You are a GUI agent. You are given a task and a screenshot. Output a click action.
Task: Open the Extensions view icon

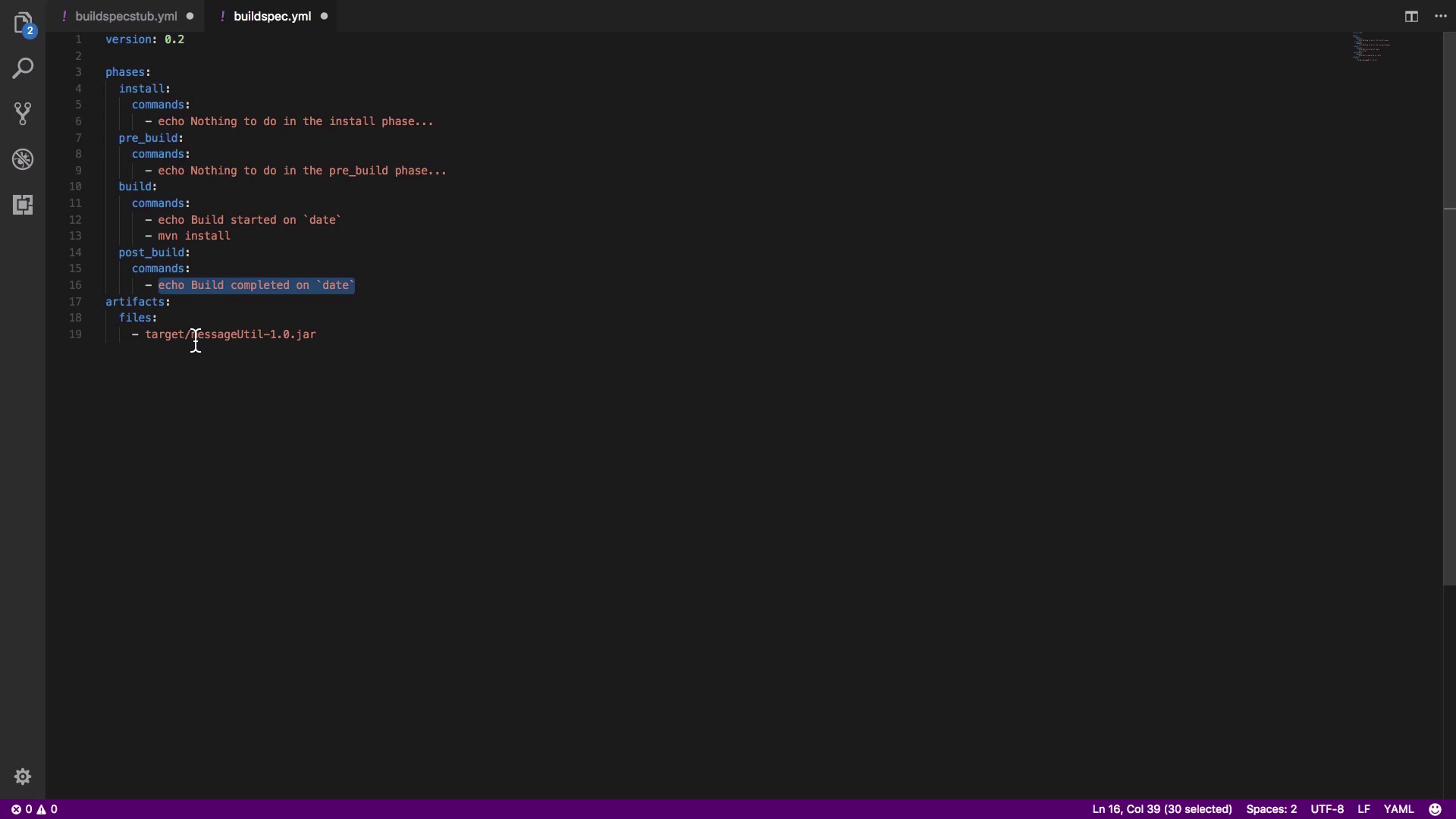pyautogui.click(x=23, y=205)
